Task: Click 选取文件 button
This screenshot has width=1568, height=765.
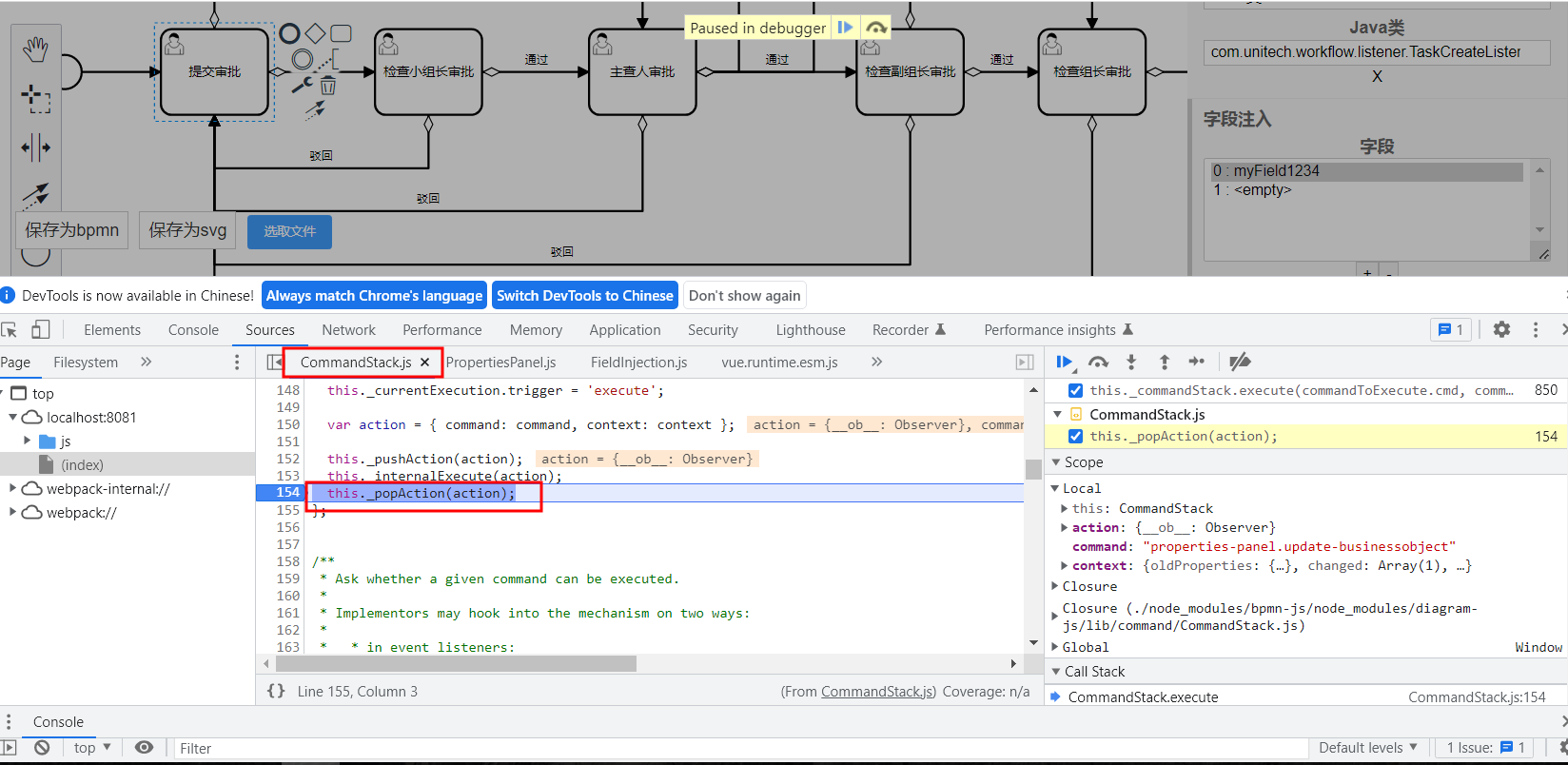Action: click(x=289, y=231)
